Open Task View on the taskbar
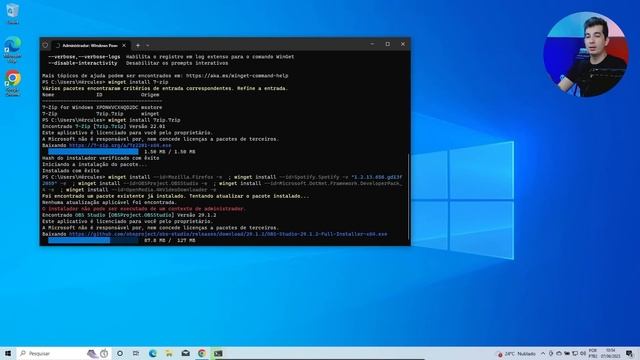Image resolution: width=640 pixels, height=360 pixels. coord(136,353)
